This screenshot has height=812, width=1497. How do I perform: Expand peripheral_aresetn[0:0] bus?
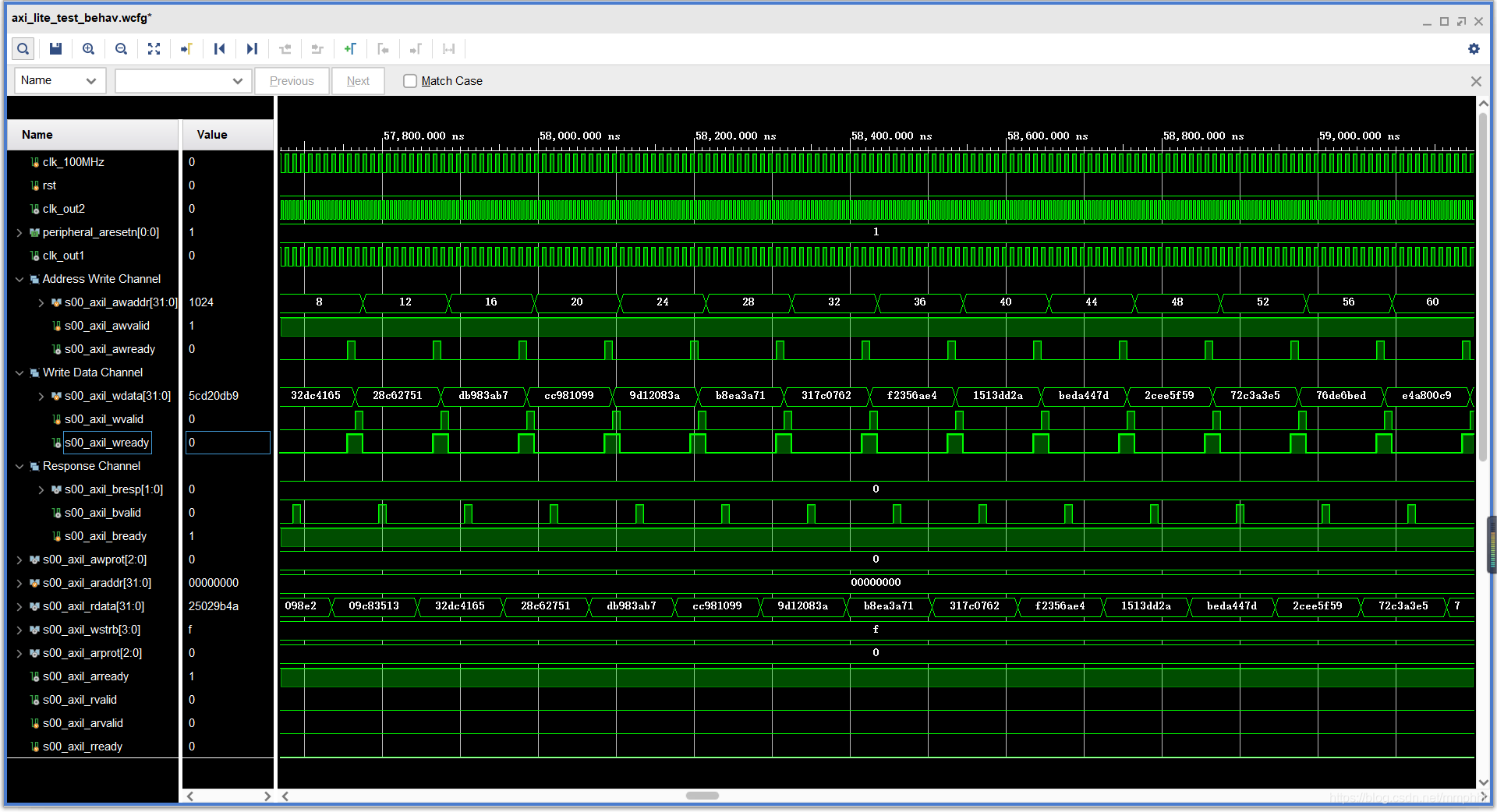coord(19,232)
